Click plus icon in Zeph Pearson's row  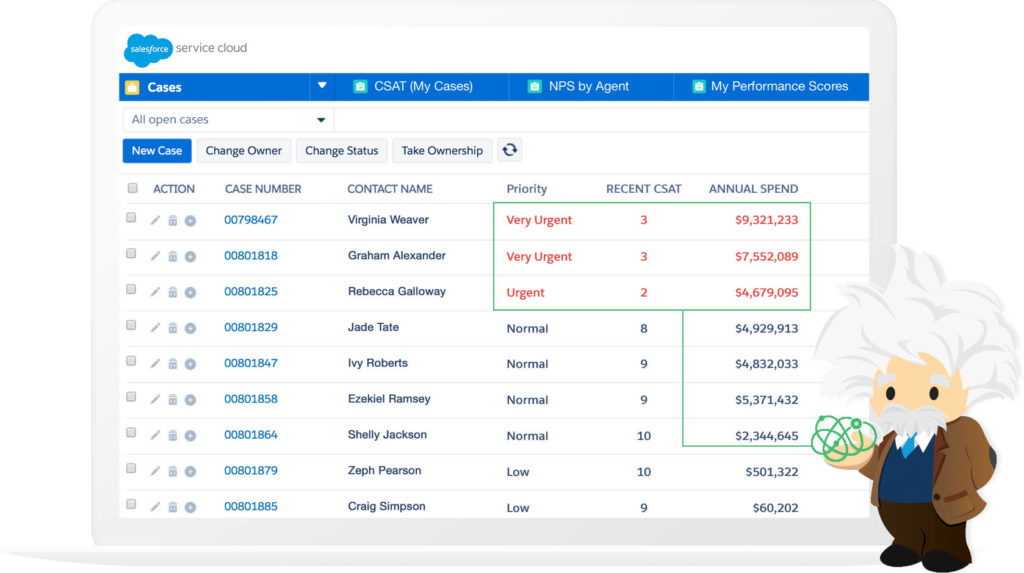[x=190, y=472]
